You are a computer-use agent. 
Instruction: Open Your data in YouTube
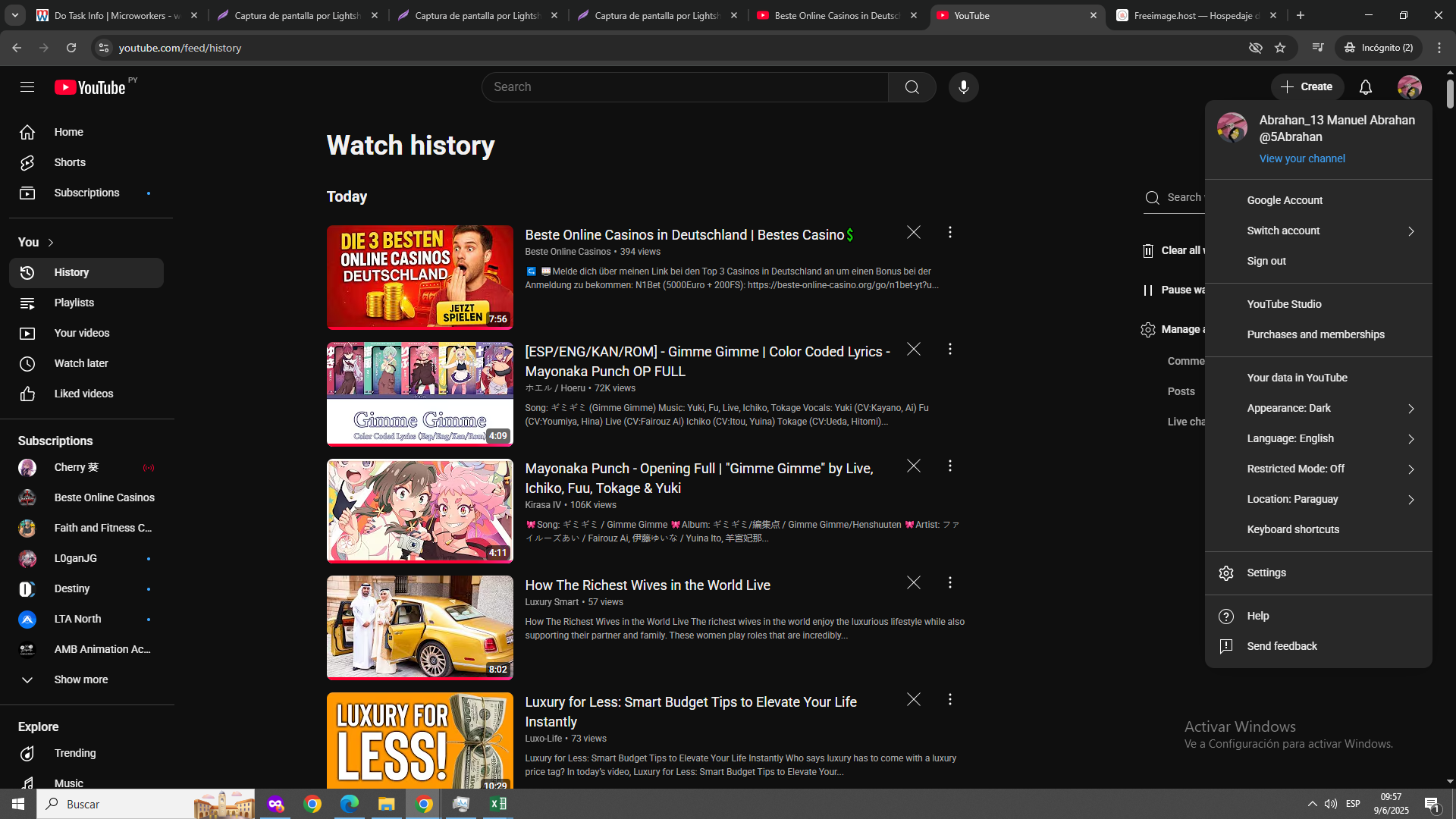click(x=1319, y=378)
